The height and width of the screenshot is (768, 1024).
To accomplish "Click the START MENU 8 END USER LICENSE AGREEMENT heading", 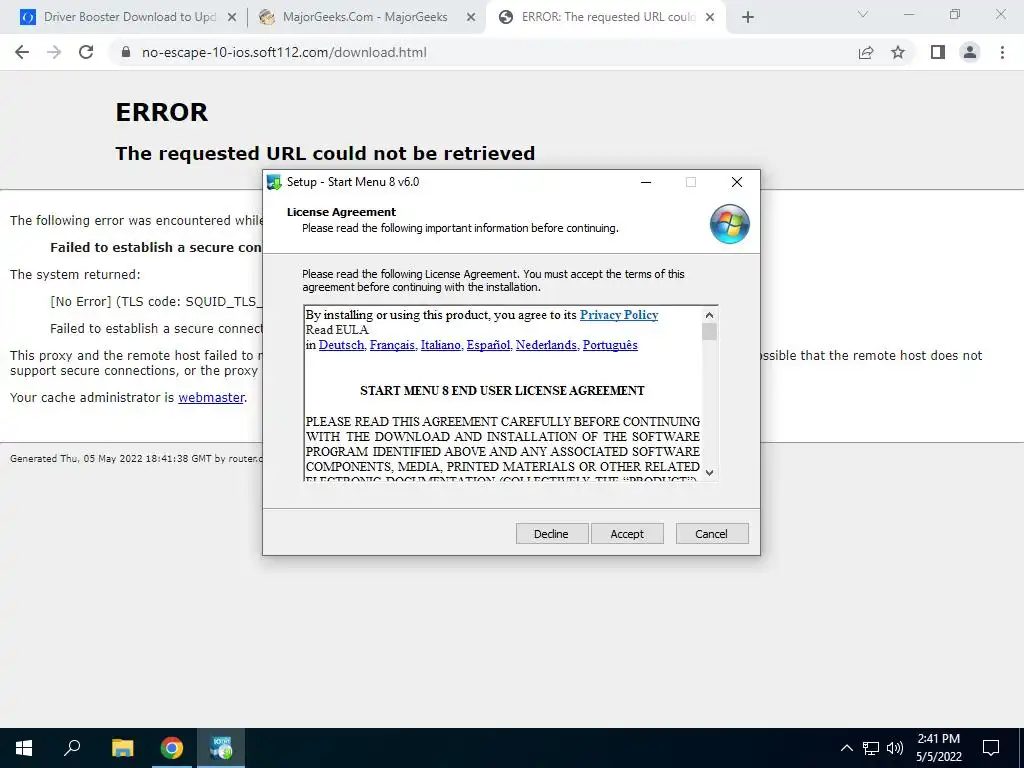I will [502, 391].
